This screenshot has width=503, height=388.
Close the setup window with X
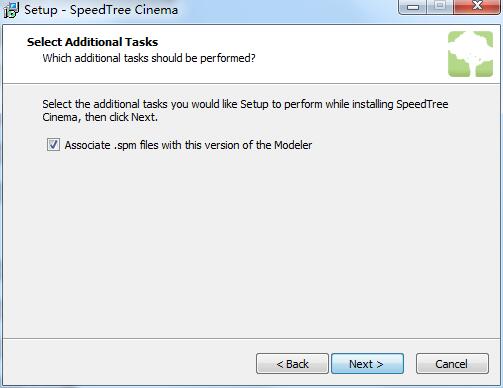[x=477, y=7]
